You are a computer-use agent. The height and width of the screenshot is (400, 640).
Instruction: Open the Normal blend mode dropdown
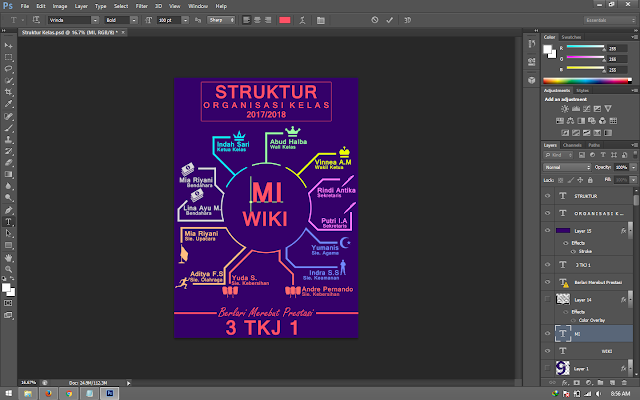(565, 166)
